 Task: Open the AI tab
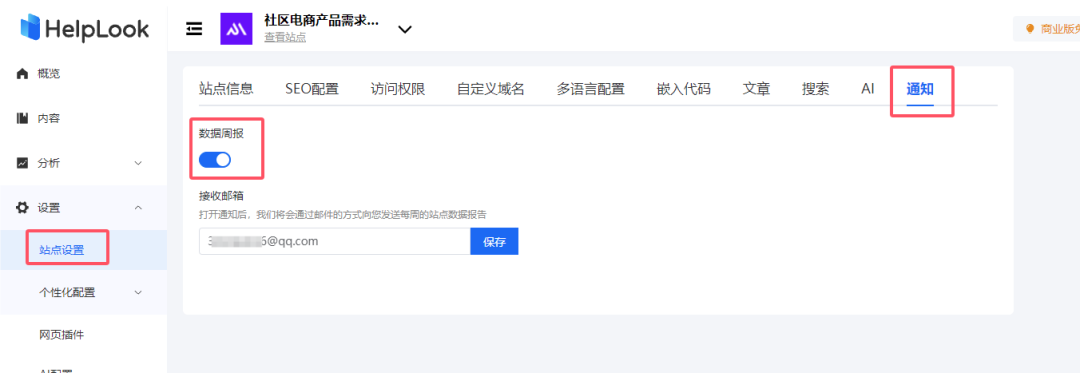pyautogui.click(x=868, y=89)
